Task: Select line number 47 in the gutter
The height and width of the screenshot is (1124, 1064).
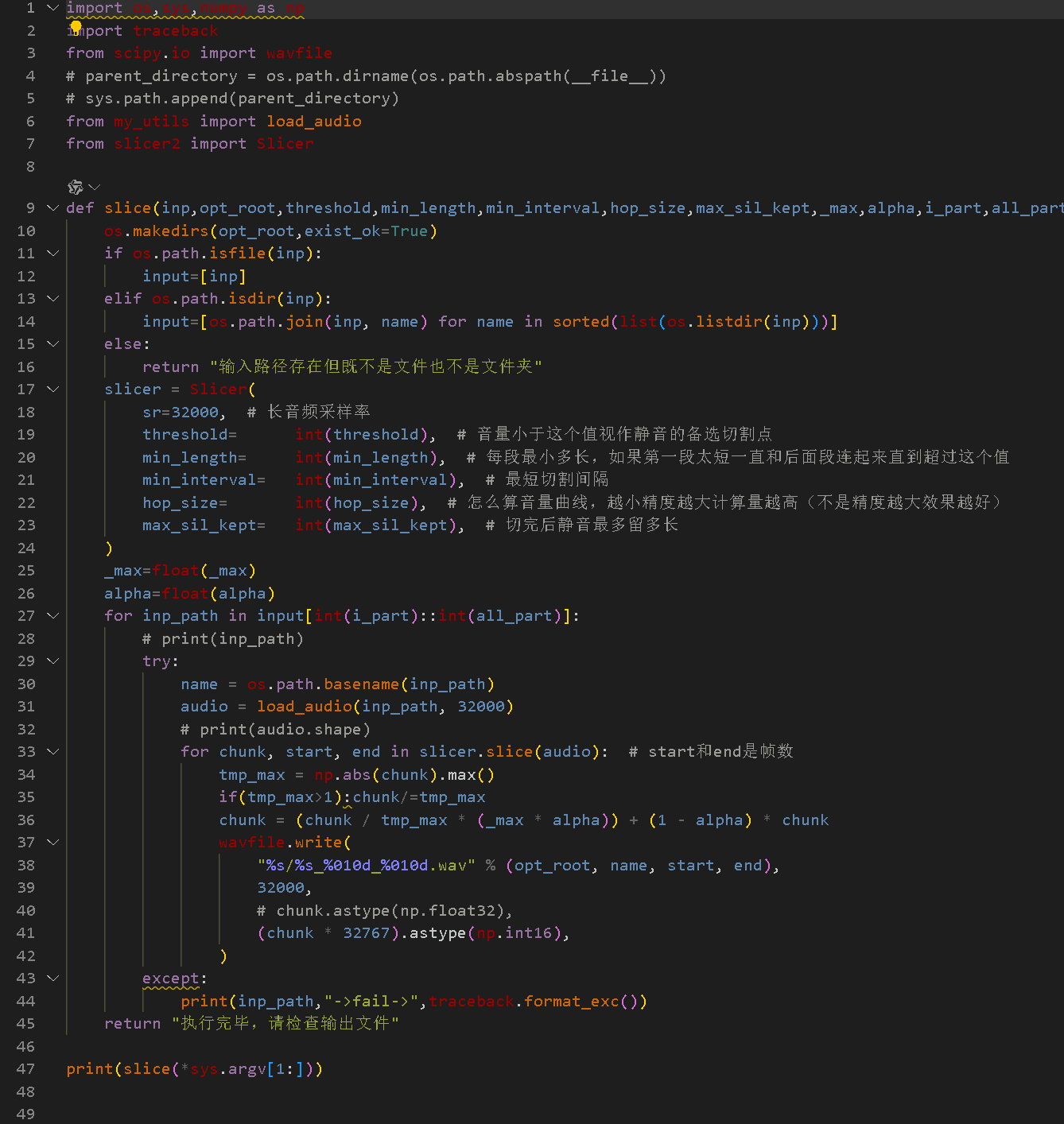Action: 26,1068
